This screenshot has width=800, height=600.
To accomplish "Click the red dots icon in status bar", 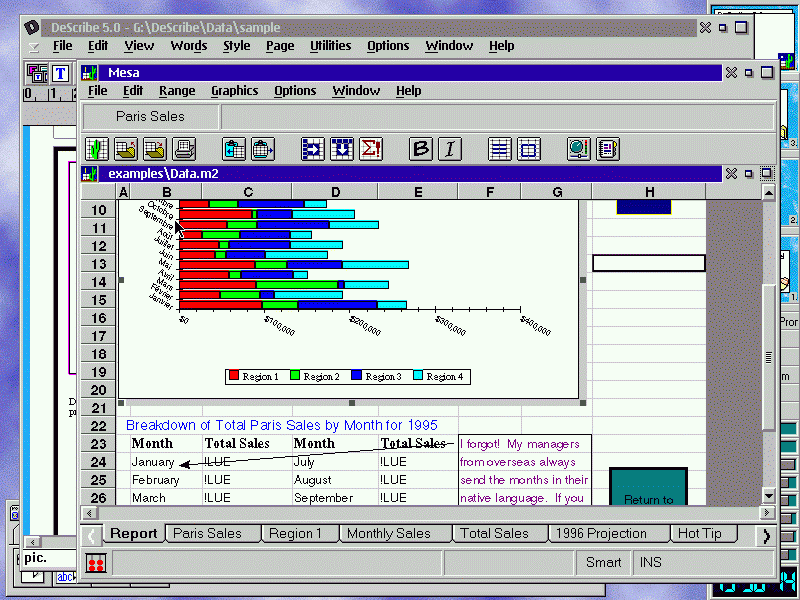I will 97,564.
